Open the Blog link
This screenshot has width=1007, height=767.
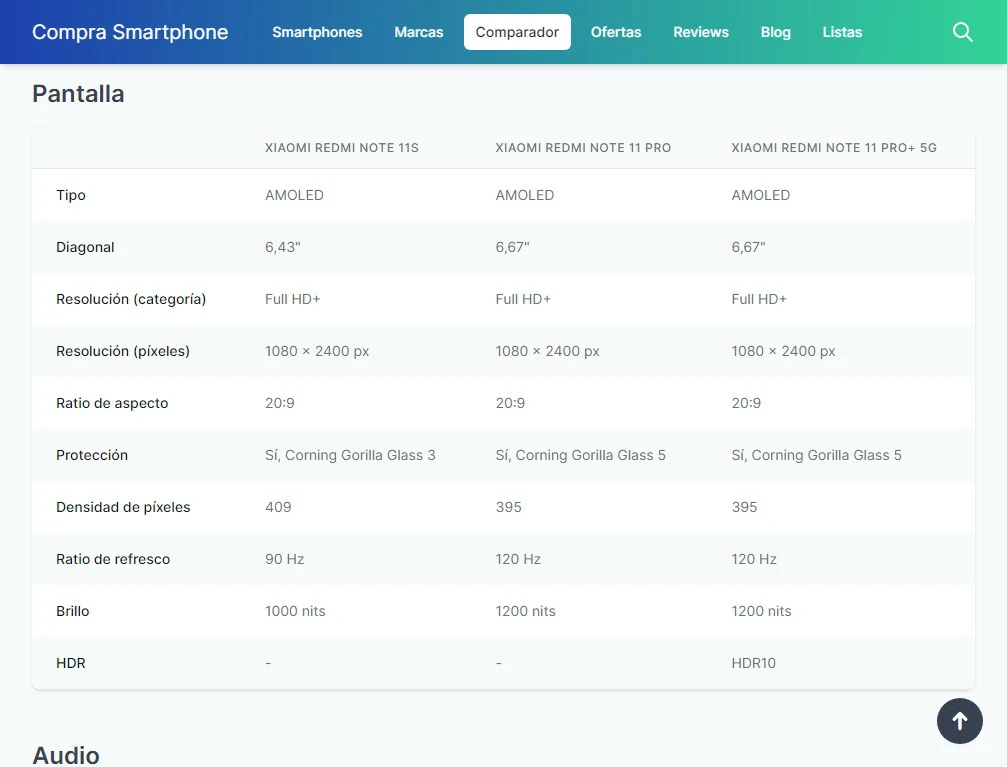(775, 32)
